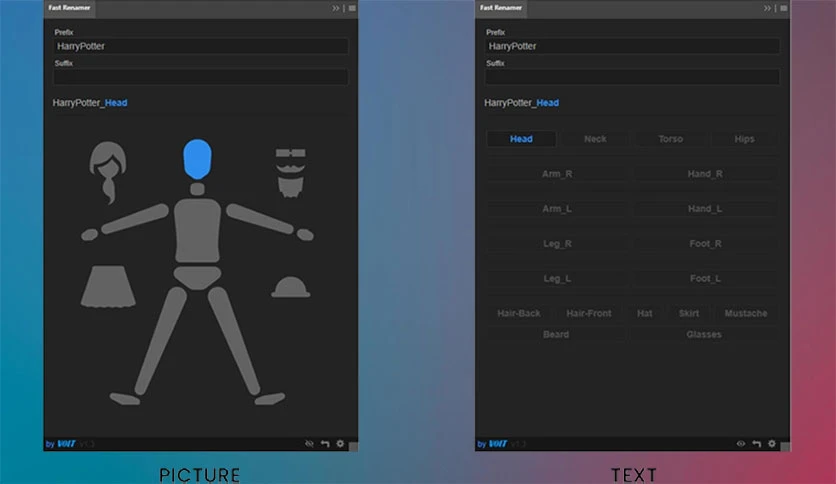The height and width of the screenshot is (484, 836).
Task: Click the figure's left-side arm shape
Action: point(135,219)
